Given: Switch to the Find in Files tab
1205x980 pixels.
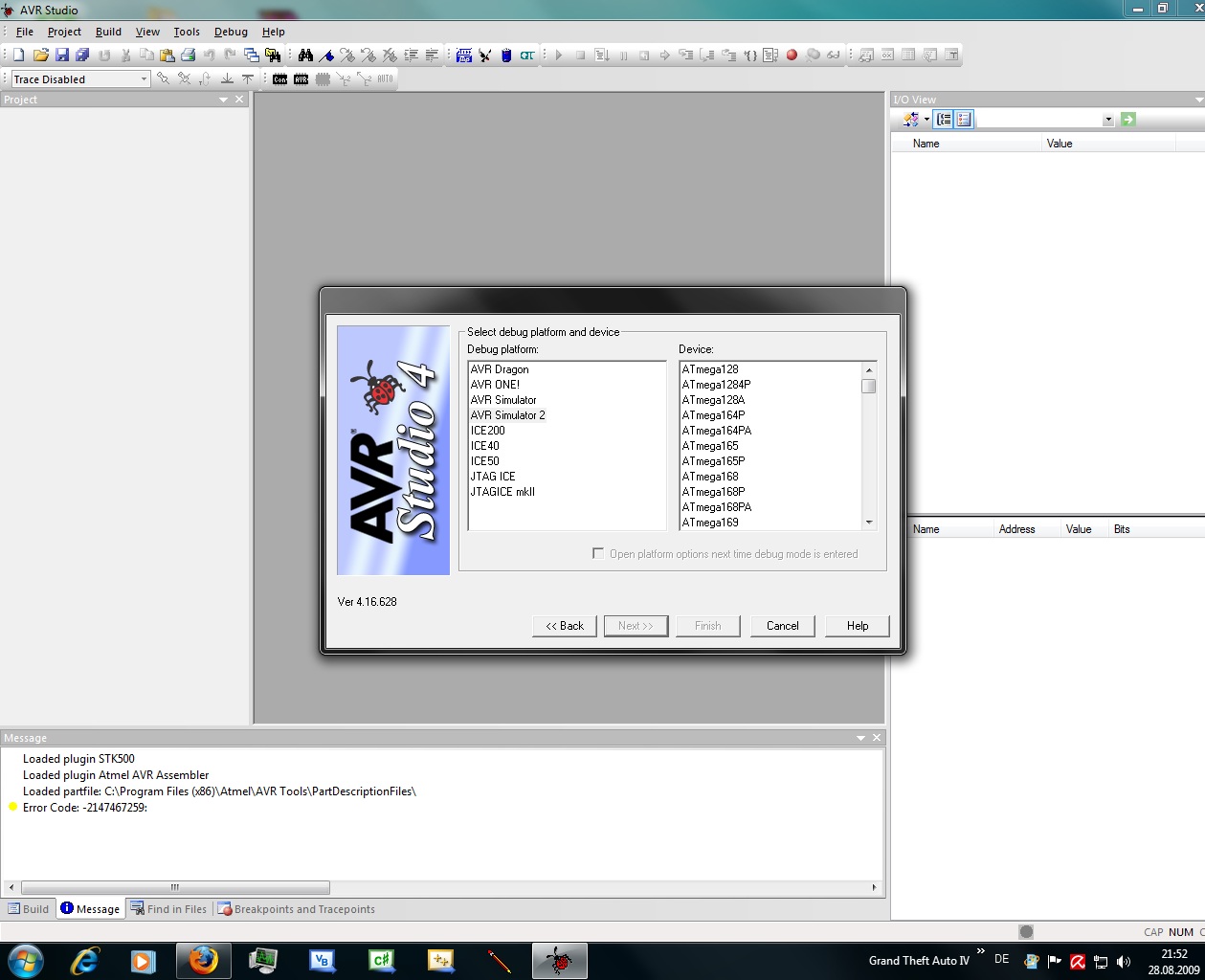Looking at the screenshot, I should click(168, 909).
